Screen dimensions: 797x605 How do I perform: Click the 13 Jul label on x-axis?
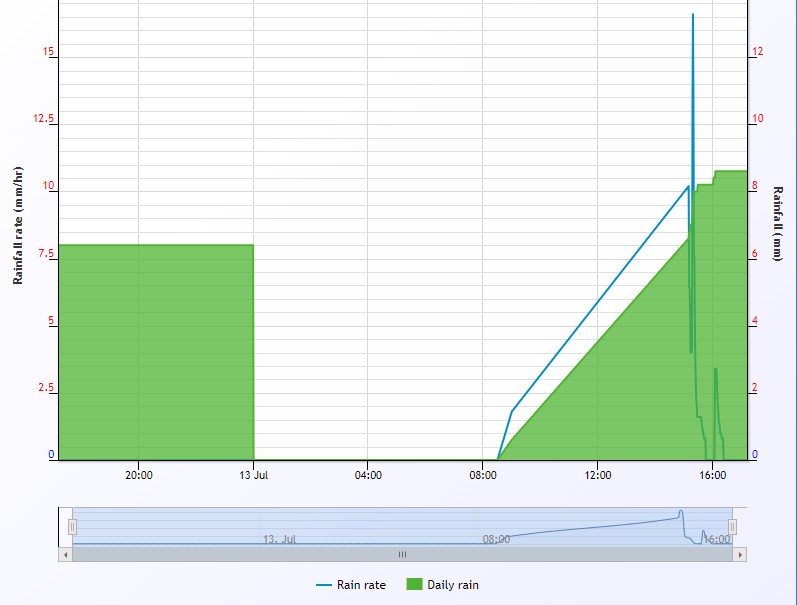(x=254, y=475)
